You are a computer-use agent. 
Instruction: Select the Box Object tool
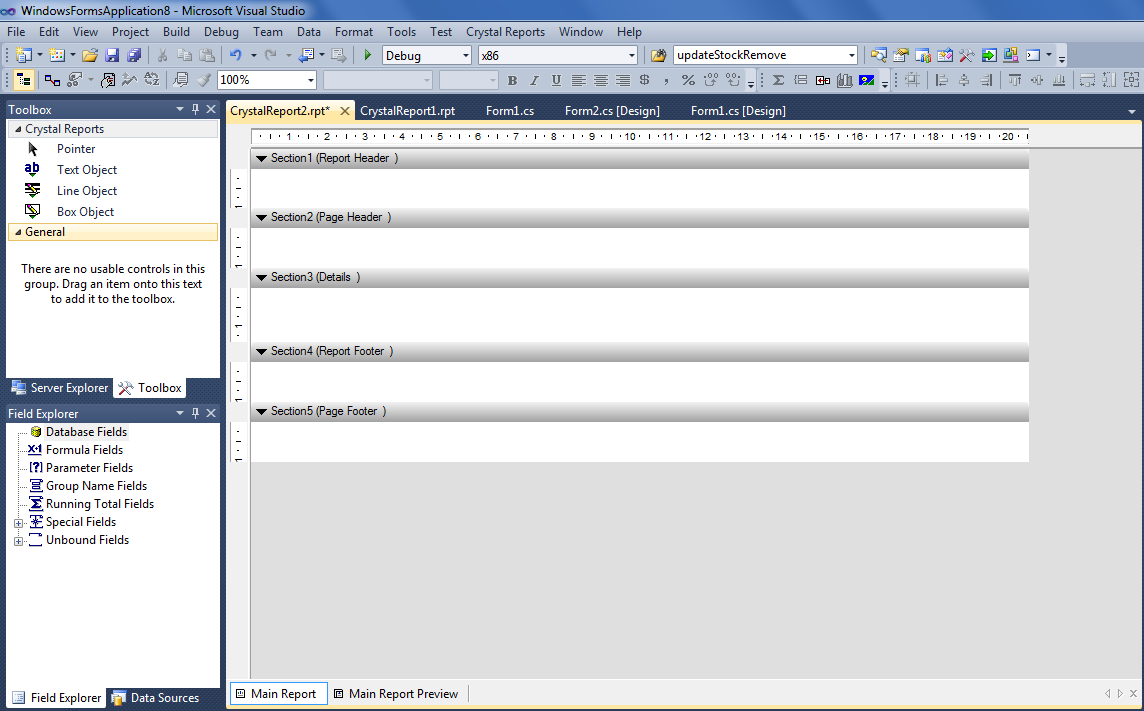pos(86,211)
